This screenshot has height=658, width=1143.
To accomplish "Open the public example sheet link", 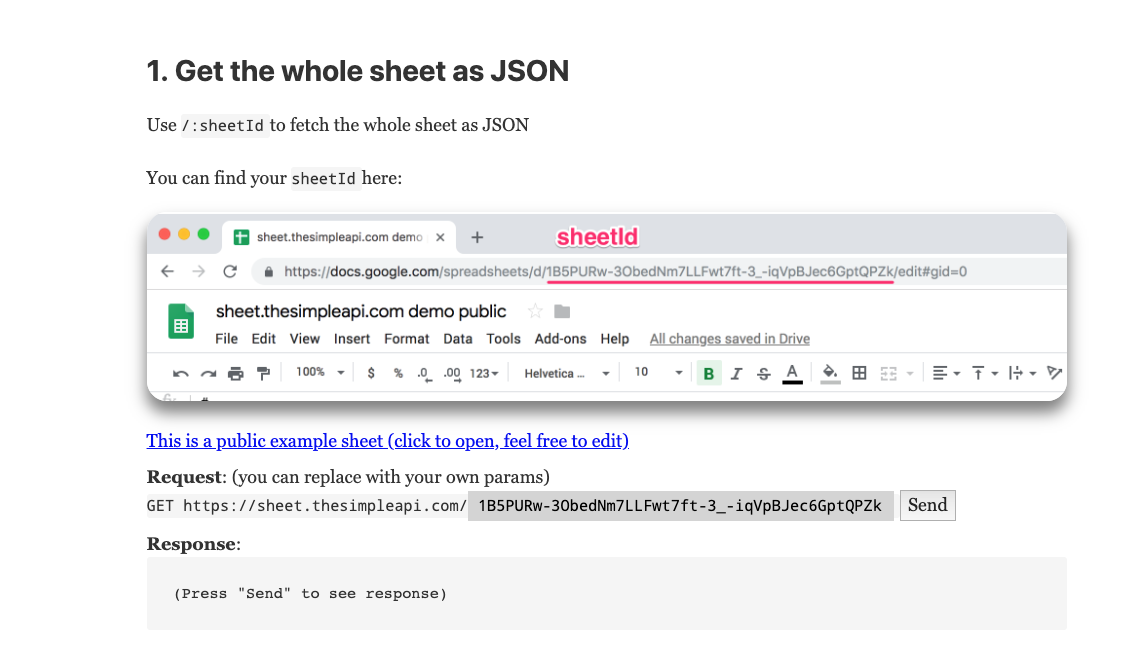I will point(388,441).
